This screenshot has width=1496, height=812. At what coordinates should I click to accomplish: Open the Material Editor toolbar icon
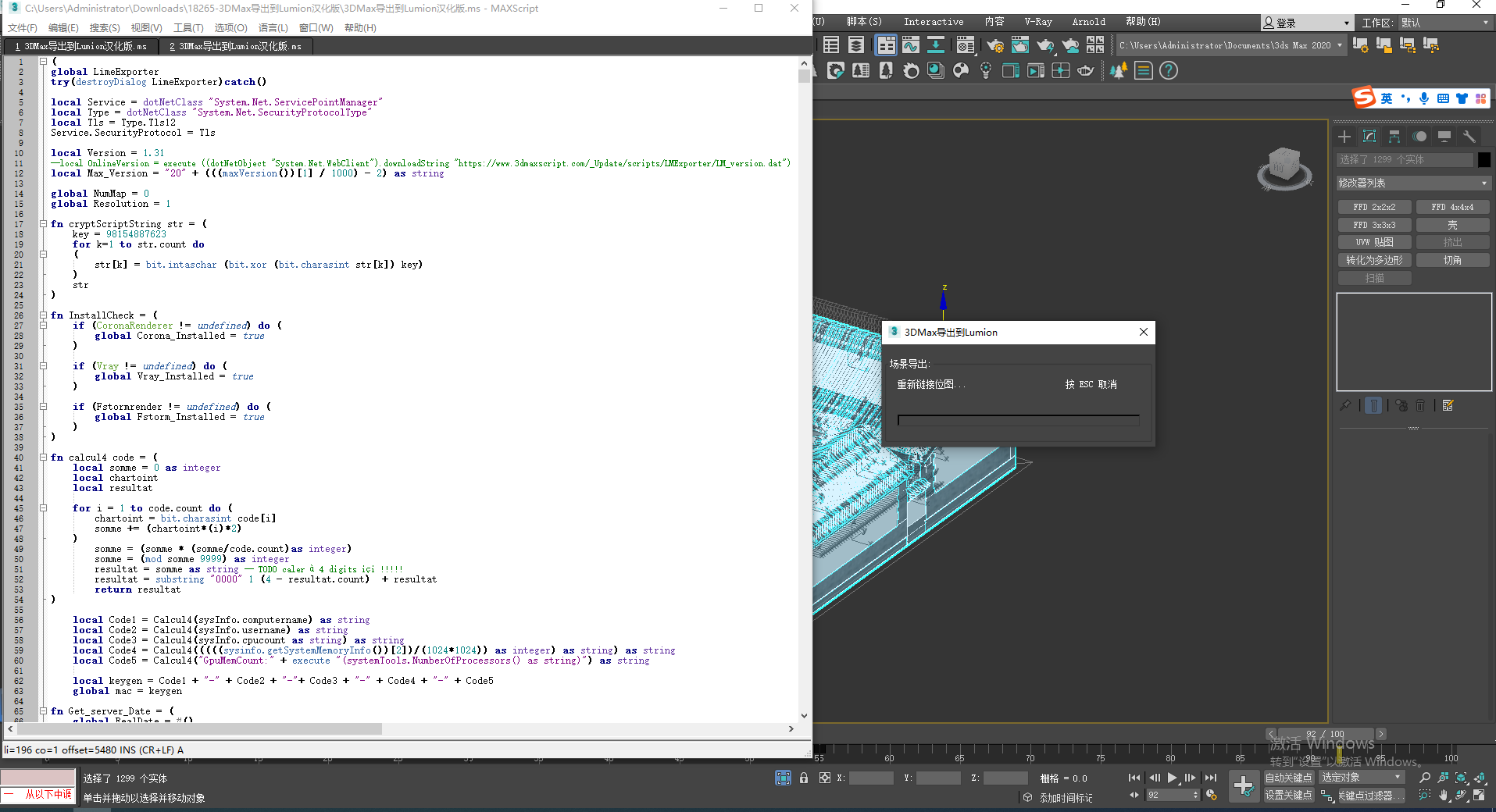pyautogui.click(x=966, y=45)
